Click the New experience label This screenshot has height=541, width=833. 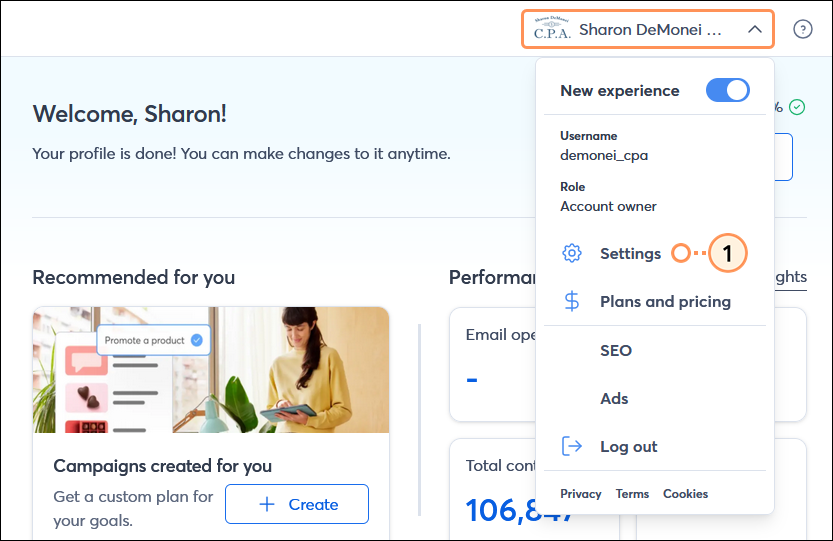(x=619, y=91)
